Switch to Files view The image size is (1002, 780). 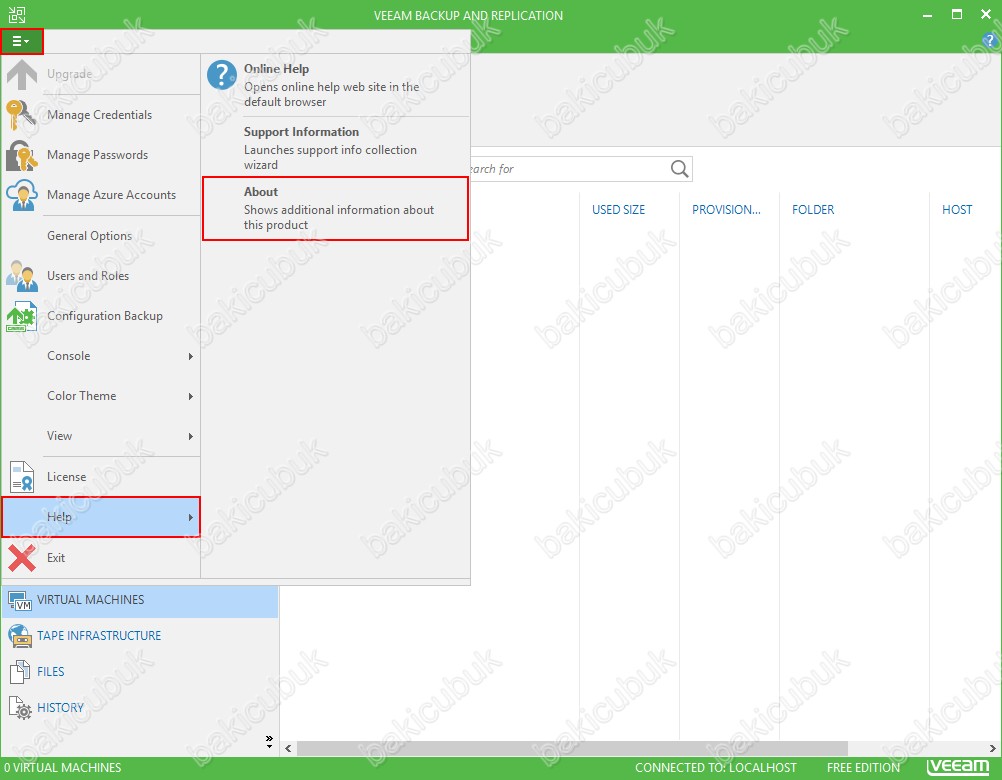(x=140, y=672)
